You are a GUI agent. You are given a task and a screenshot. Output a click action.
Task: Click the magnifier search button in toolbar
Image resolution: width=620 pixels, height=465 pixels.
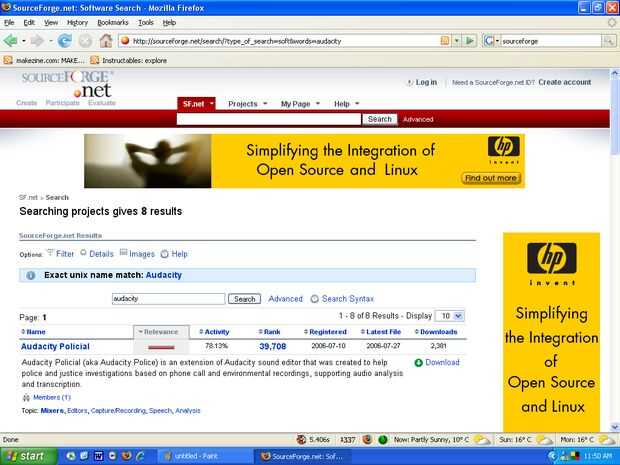609,41
